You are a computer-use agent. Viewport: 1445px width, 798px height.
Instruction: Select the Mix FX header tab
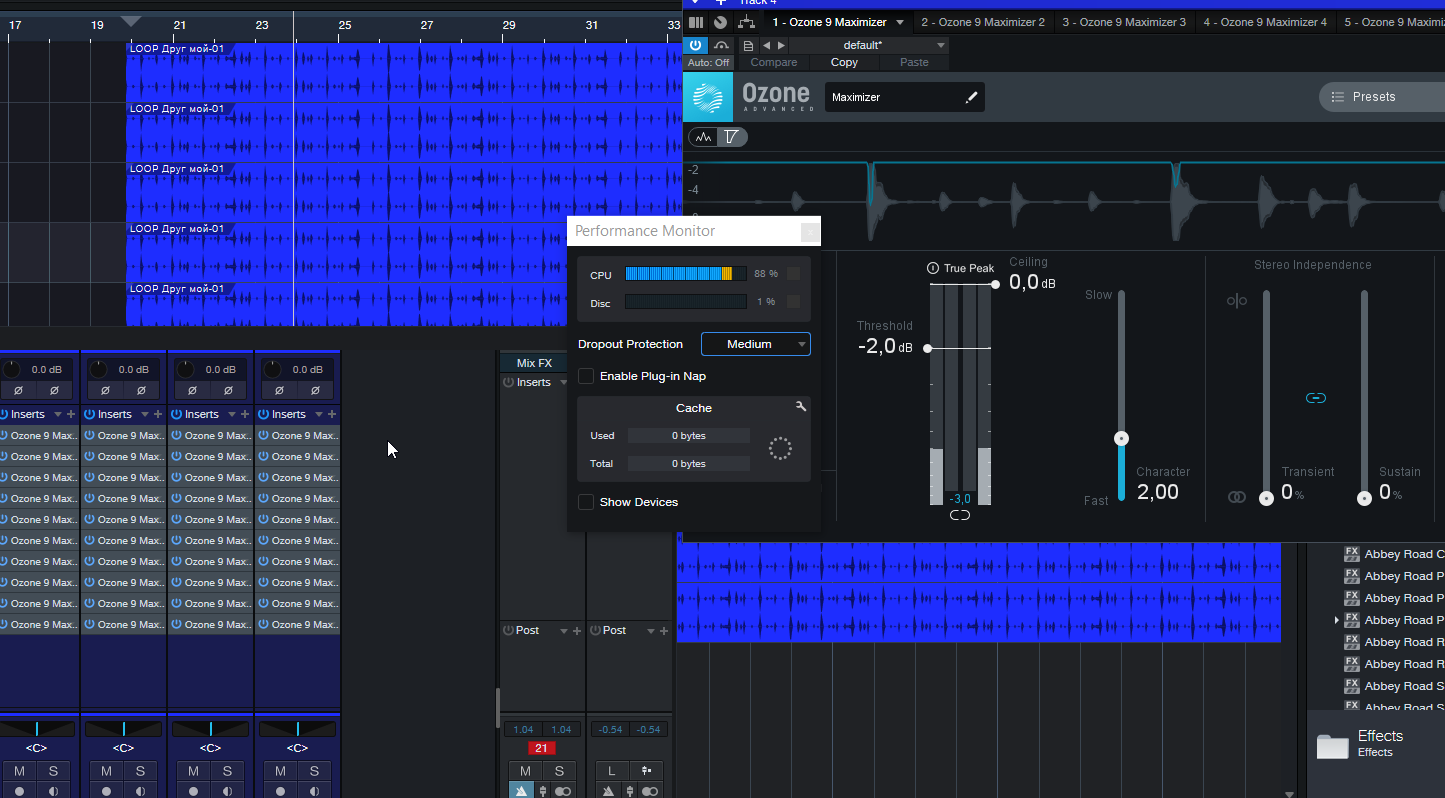(x=534, y=363)
